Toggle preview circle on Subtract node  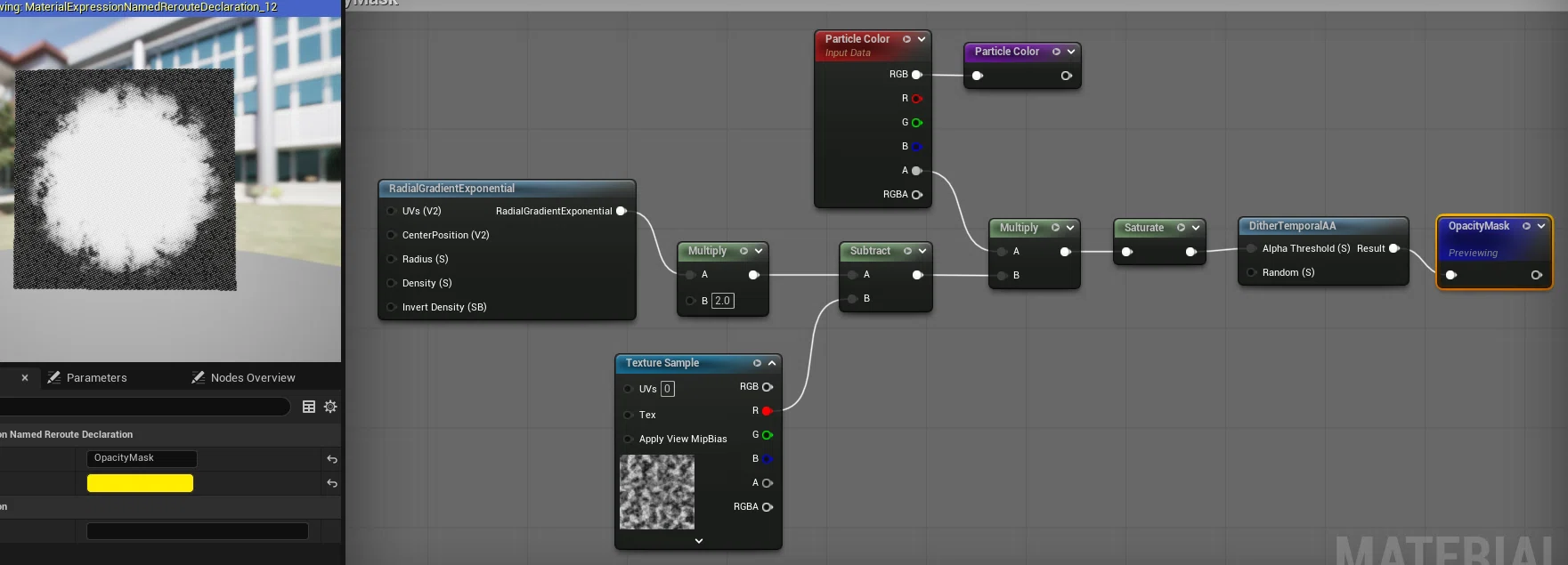pos(907,251)
